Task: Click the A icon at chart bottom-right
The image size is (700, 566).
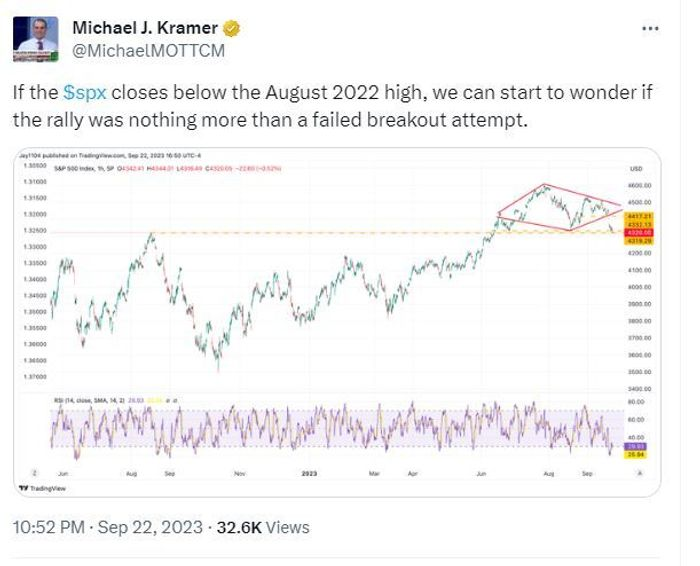Action: point(639,473)
